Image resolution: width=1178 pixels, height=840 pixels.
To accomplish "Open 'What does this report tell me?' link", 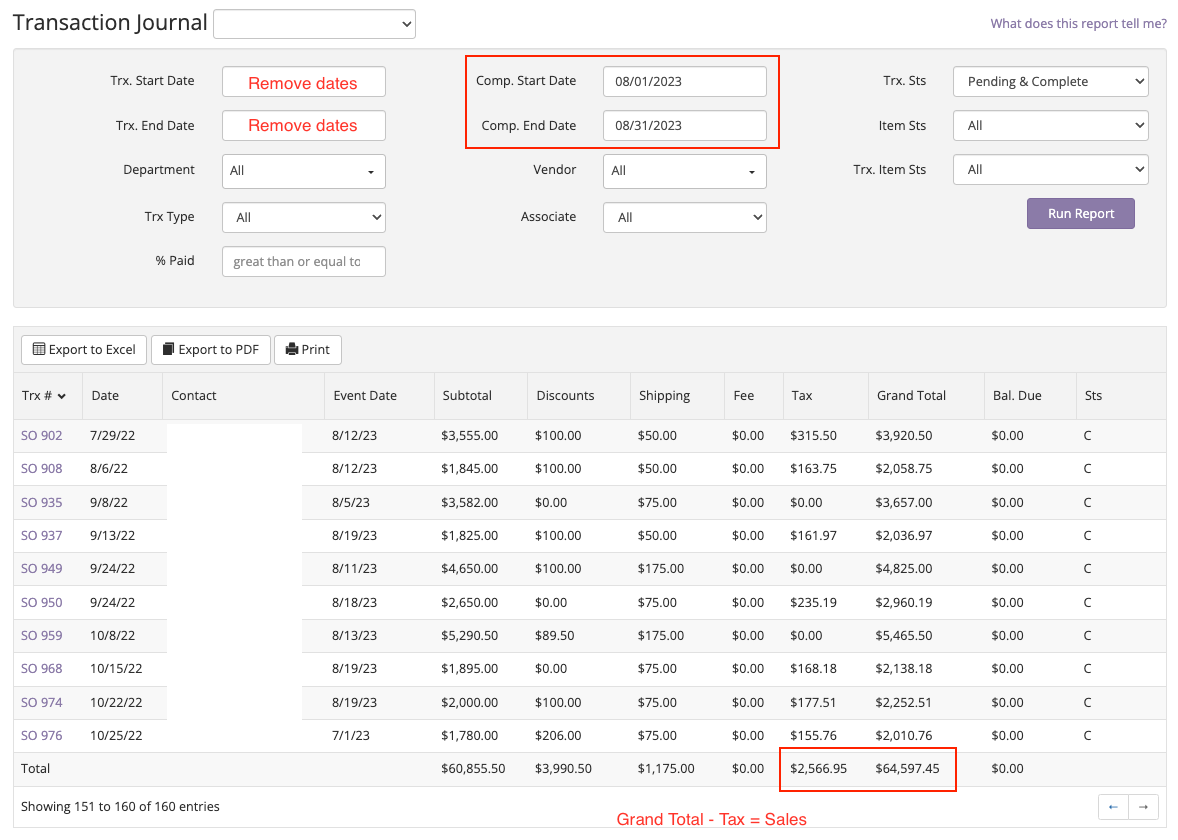I will pyautogui.click(x=1078, y=24).
